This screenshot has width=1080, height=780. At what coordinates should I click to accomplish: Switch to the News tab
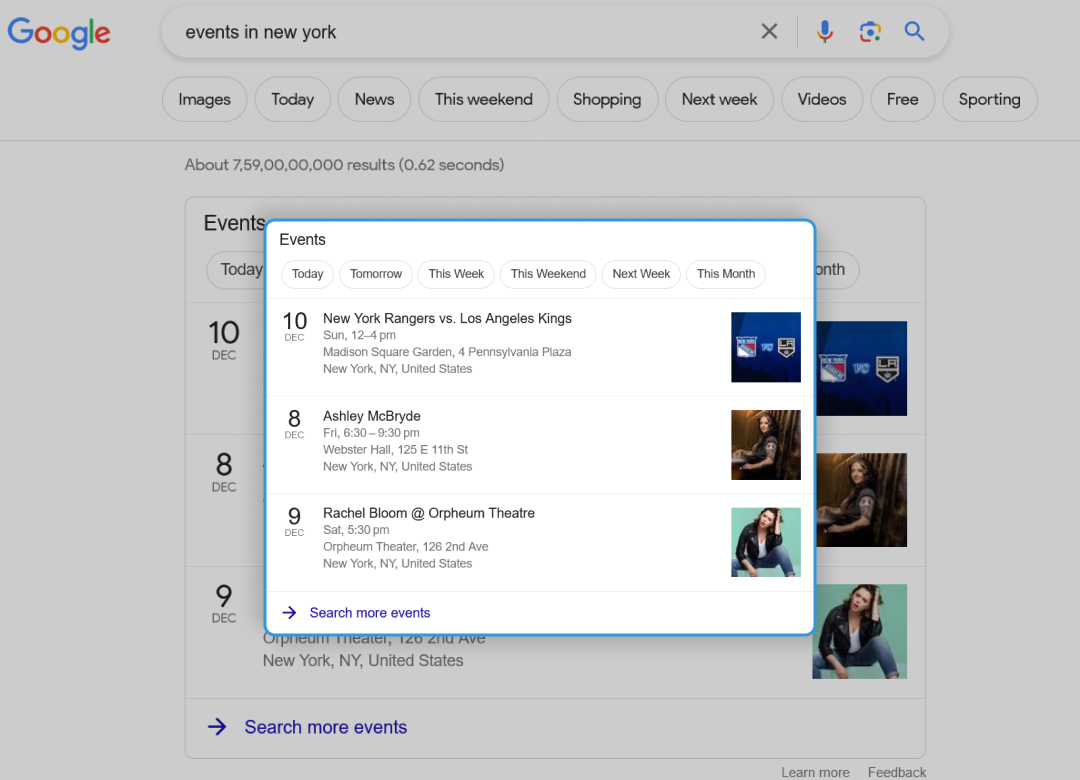(x=374, y=99)
